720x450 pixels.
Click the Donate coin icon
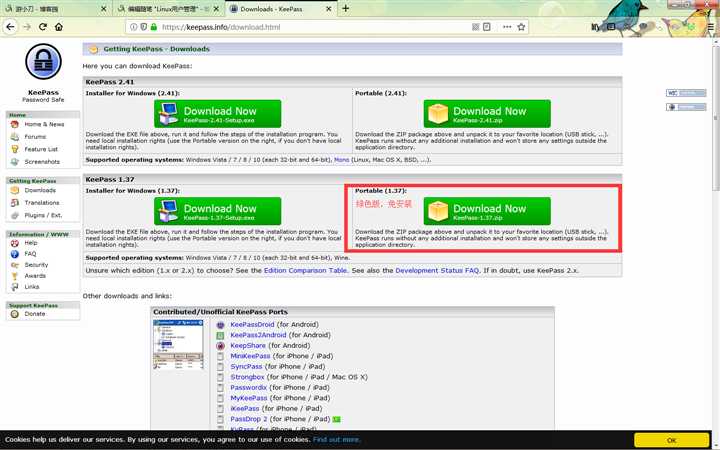[x=15, y=314]
